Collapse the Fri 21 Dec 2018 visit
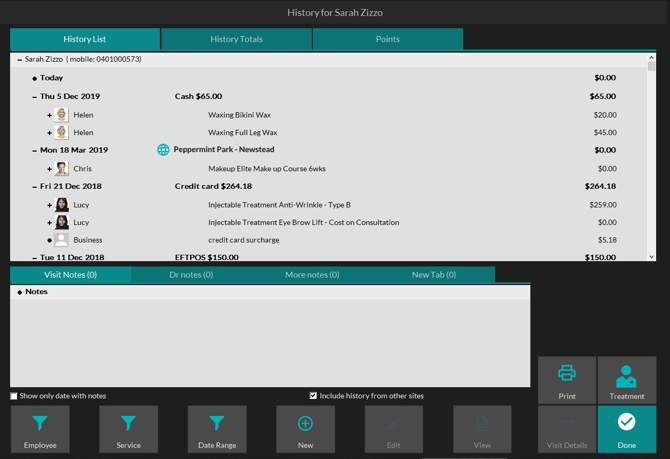This screenshot has width=670, height=459. (34, 187)
